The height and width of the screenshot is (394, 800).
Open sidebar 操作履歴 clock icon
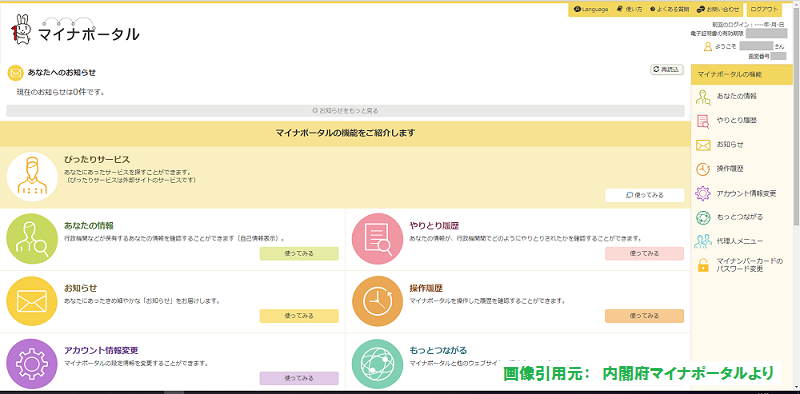[703, 169]
